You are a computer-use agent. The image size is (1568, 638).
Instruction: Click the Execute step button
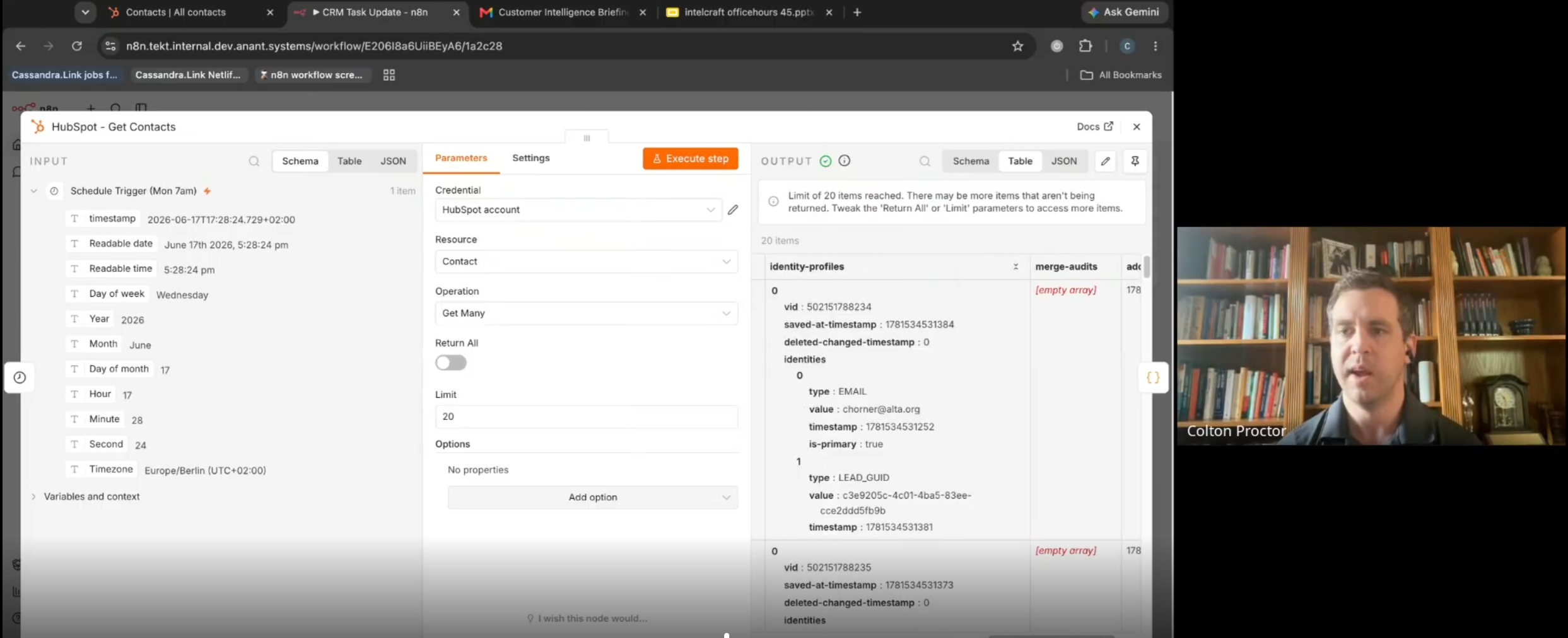691,158
